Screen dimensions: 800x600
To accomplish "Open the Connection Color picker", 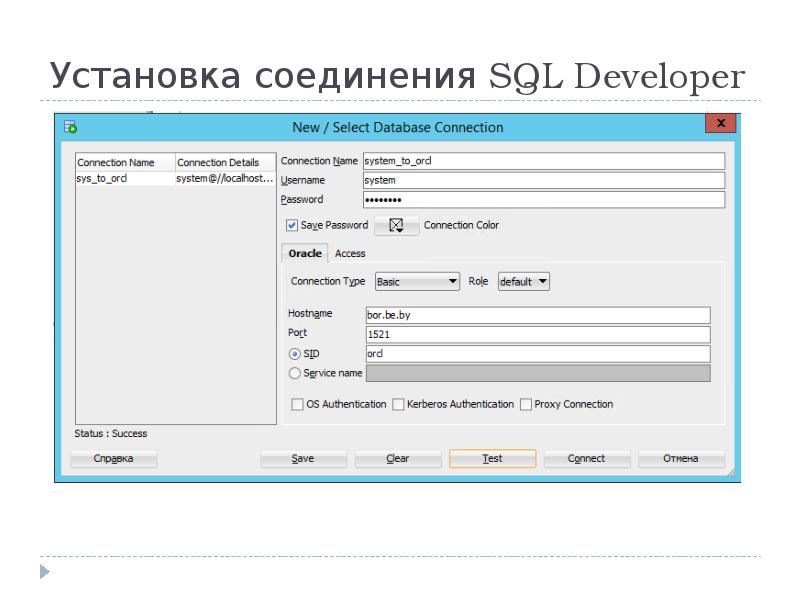I will click(x=396, y=226).
